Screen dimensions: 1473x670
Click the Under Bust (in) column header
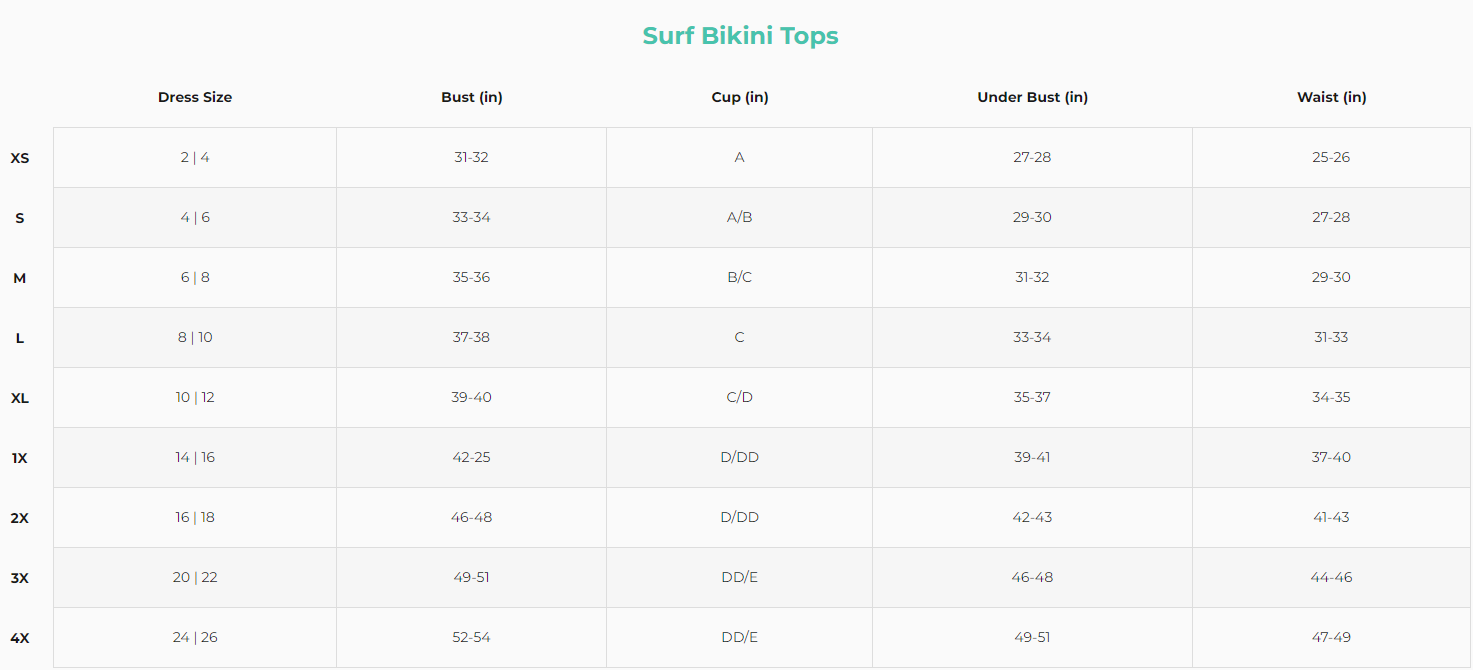pos(1032,97)
